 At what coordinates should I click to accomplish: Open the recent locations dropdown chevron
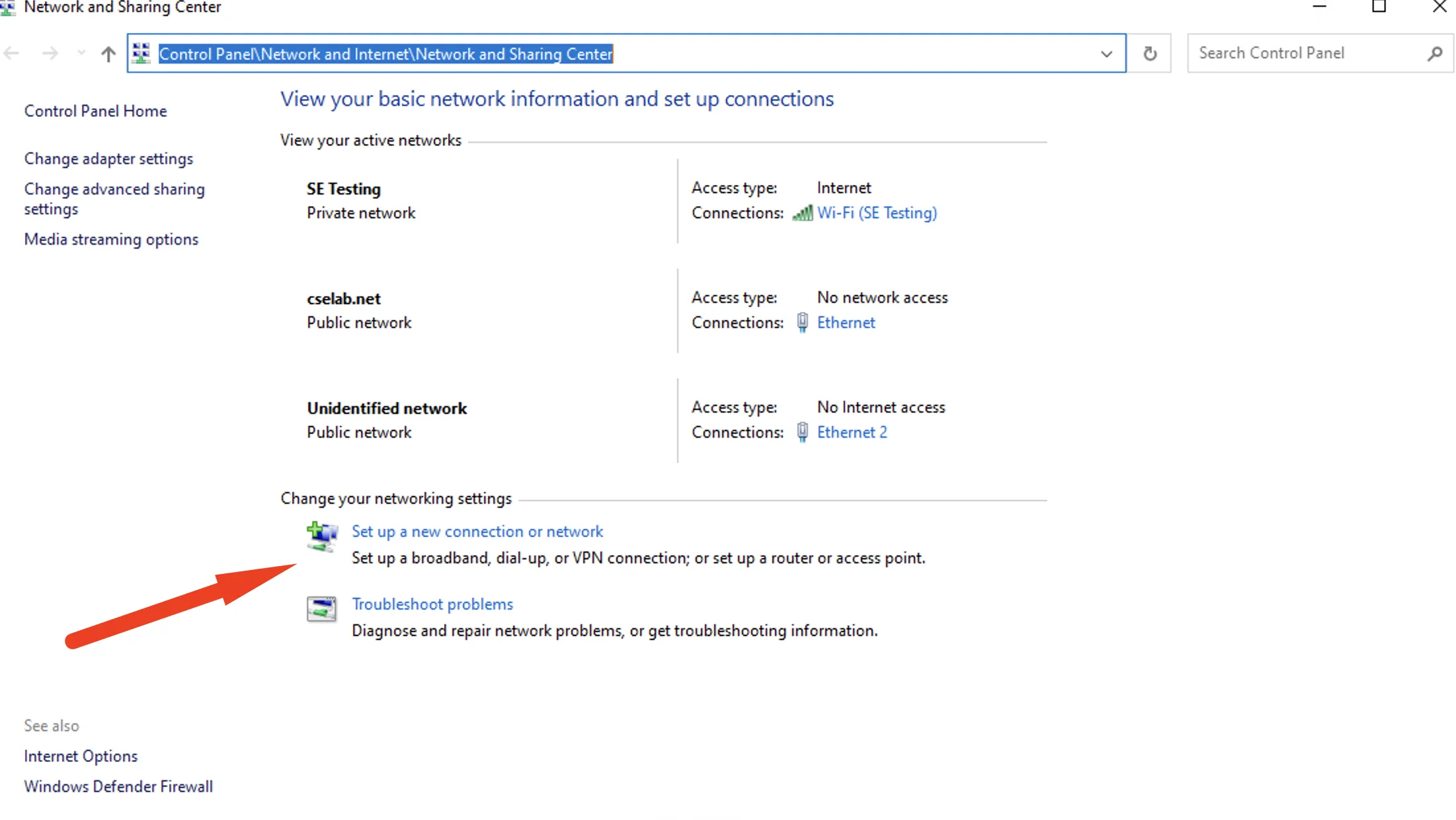(x=81, y=53)
